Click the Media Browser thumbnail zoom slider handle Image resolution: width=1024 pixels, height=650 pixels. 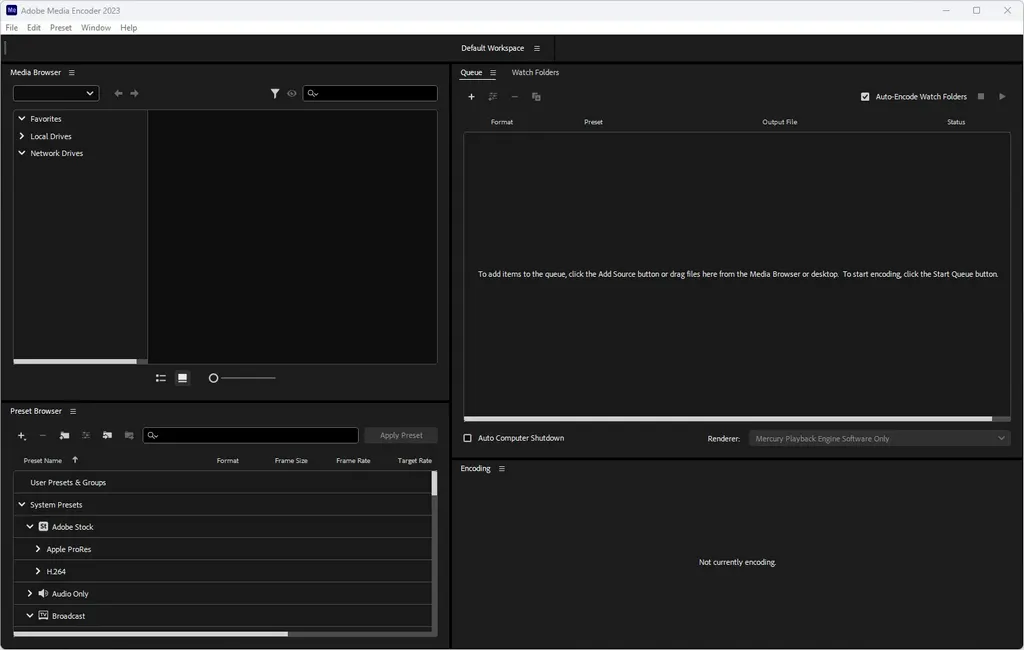[213, 378]
